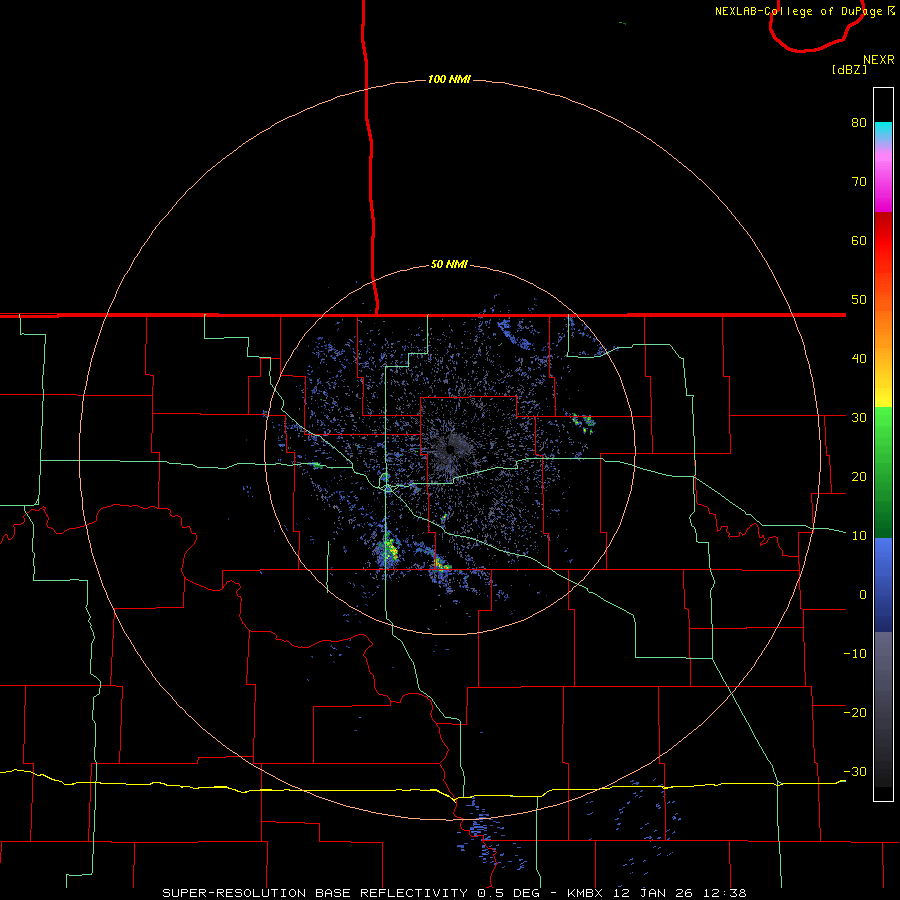Select the green band of the color bar
Screen dimensions: 900x900
[883, 472]
